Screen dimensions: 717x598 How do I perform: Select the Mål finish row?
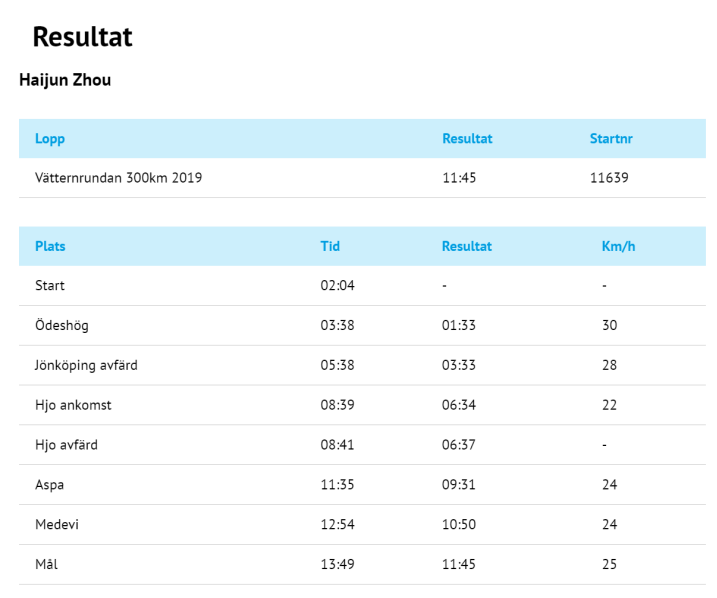click(362, 564)
